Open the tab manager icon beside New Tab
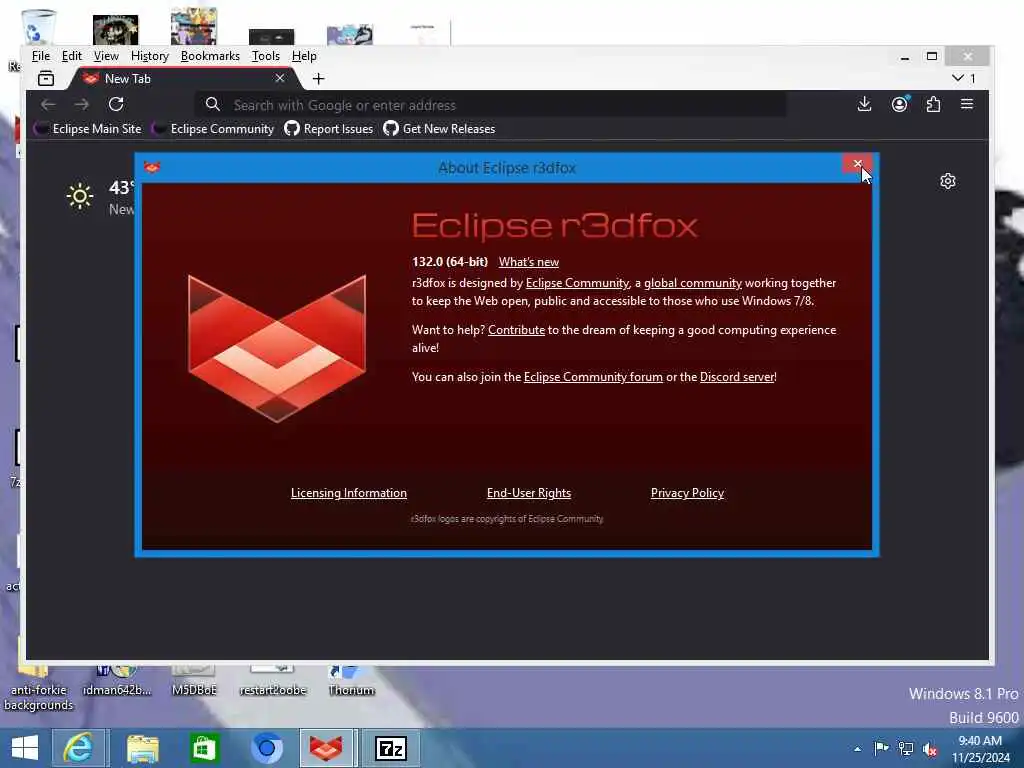This screenshot has width=1024, height=768. coord(46,78)
